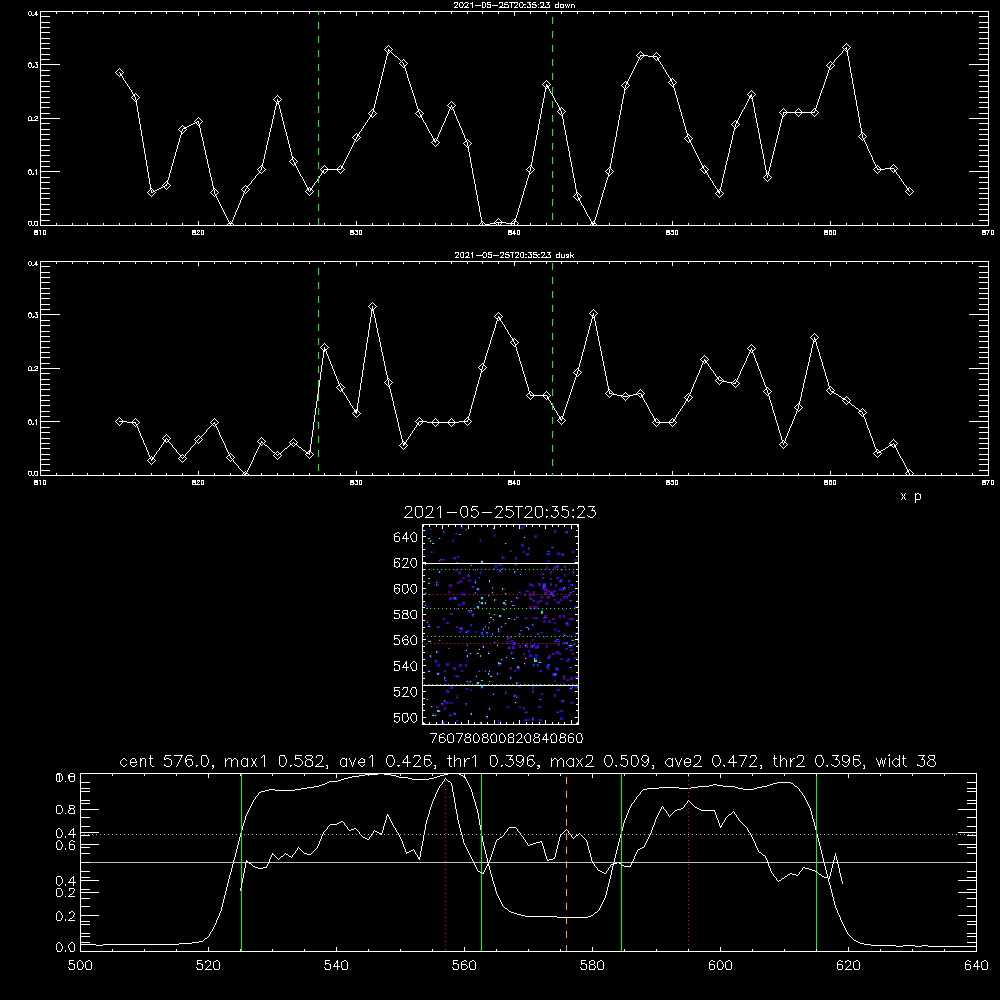Open the colored photon count image

coord(500,624)
